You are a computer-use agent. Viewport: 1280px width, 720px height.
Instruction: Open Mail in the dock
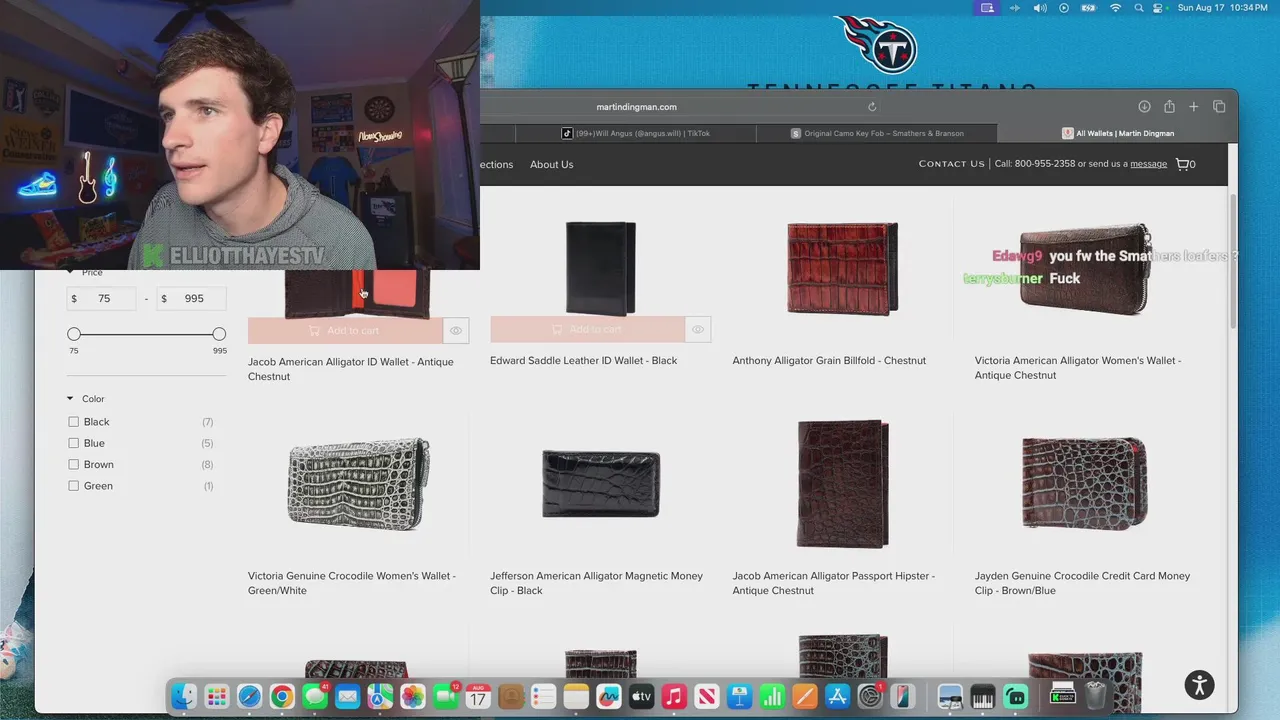pyautogui.click(x=347, y=696)
